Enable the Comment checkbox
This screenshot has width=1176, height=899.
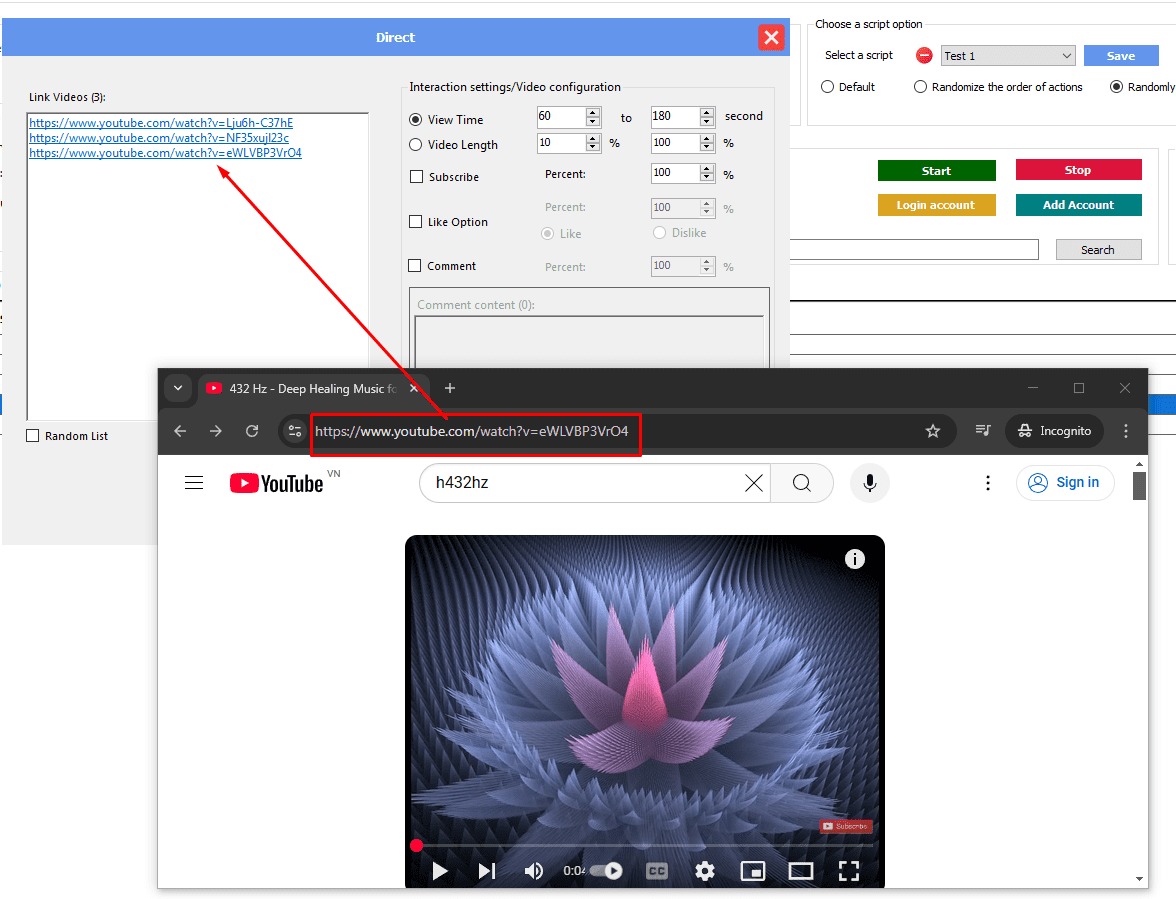pyautogui.click(x=415, y=265)
